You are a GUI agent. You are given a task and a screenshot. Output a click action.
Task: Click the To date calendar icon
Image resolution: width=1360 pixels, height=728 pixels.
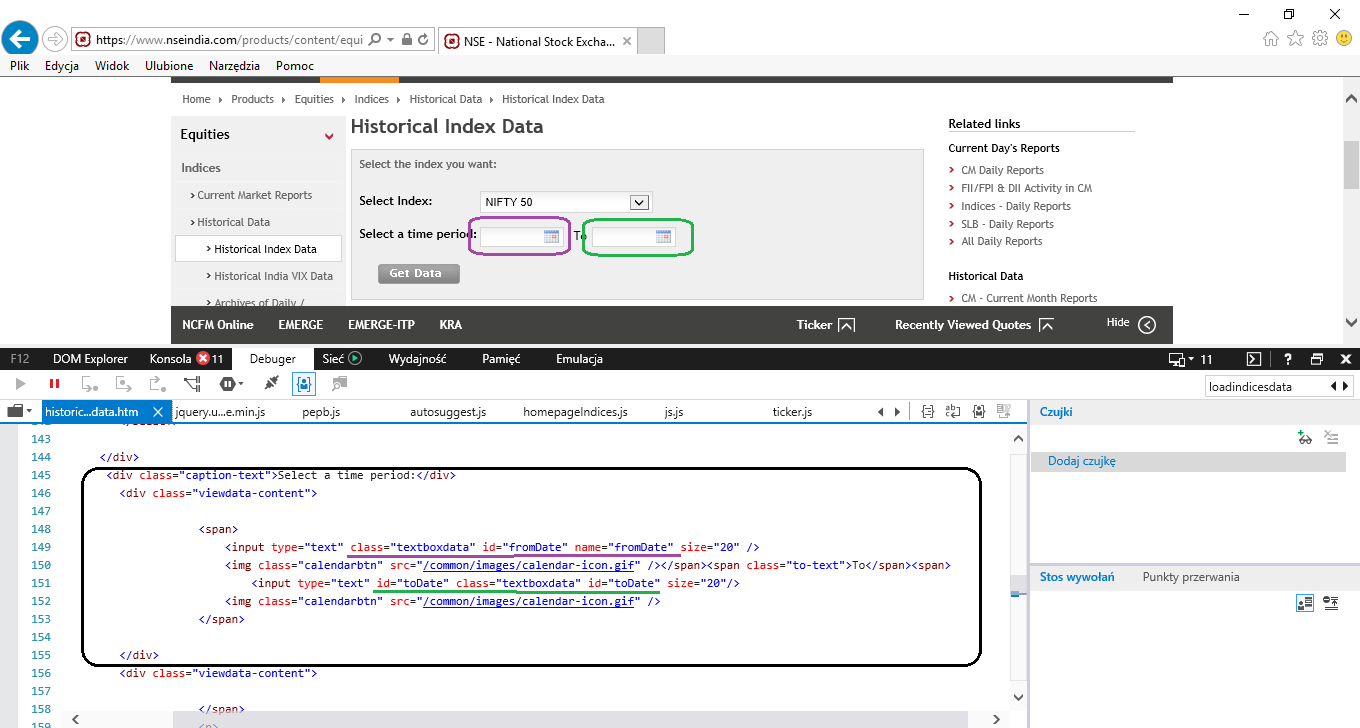pyautogui.click(x=663, y=236)
